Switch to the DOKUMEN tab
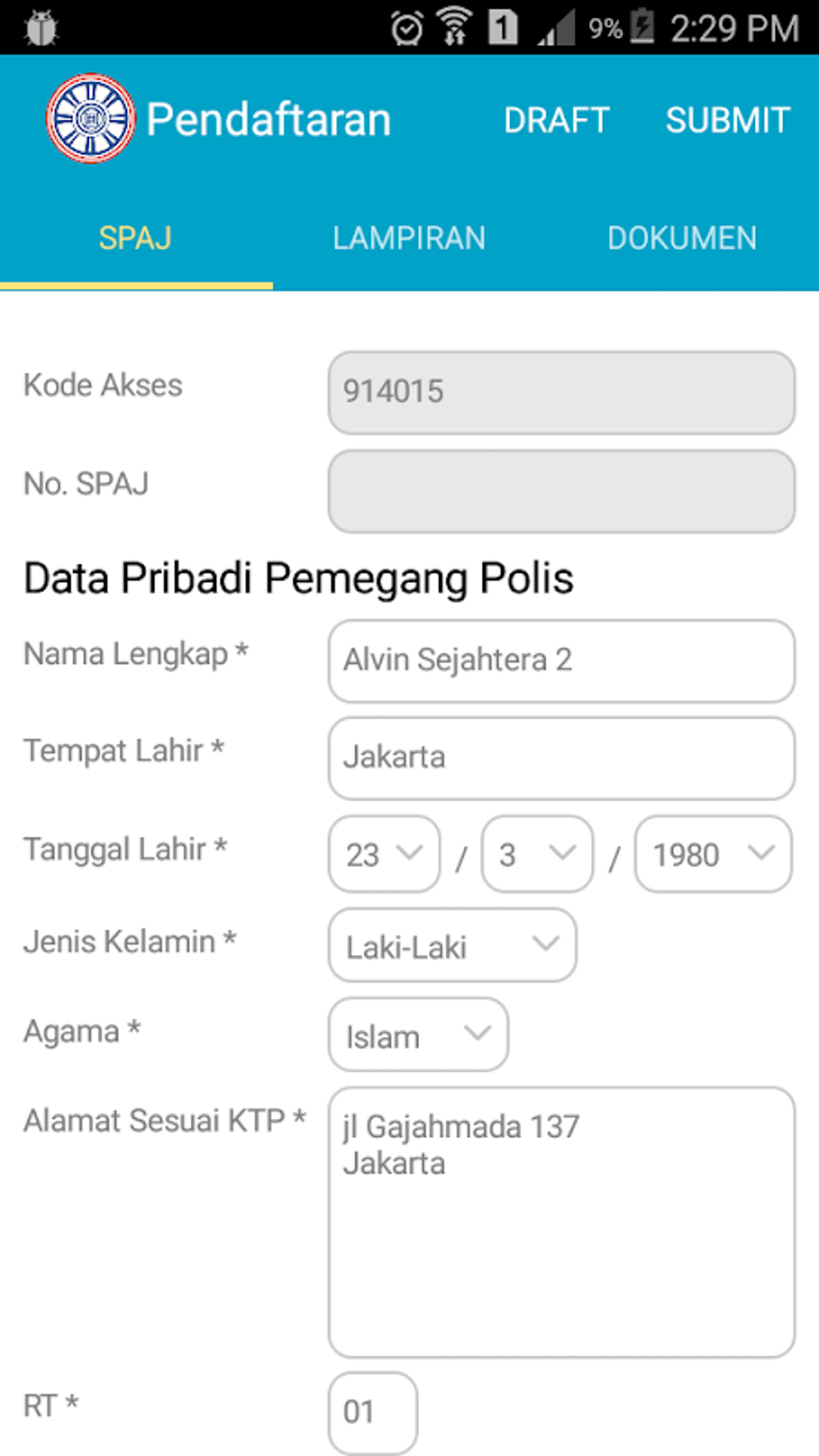Viewport: 819px width, 1456px height. click(x=682, y=239)
